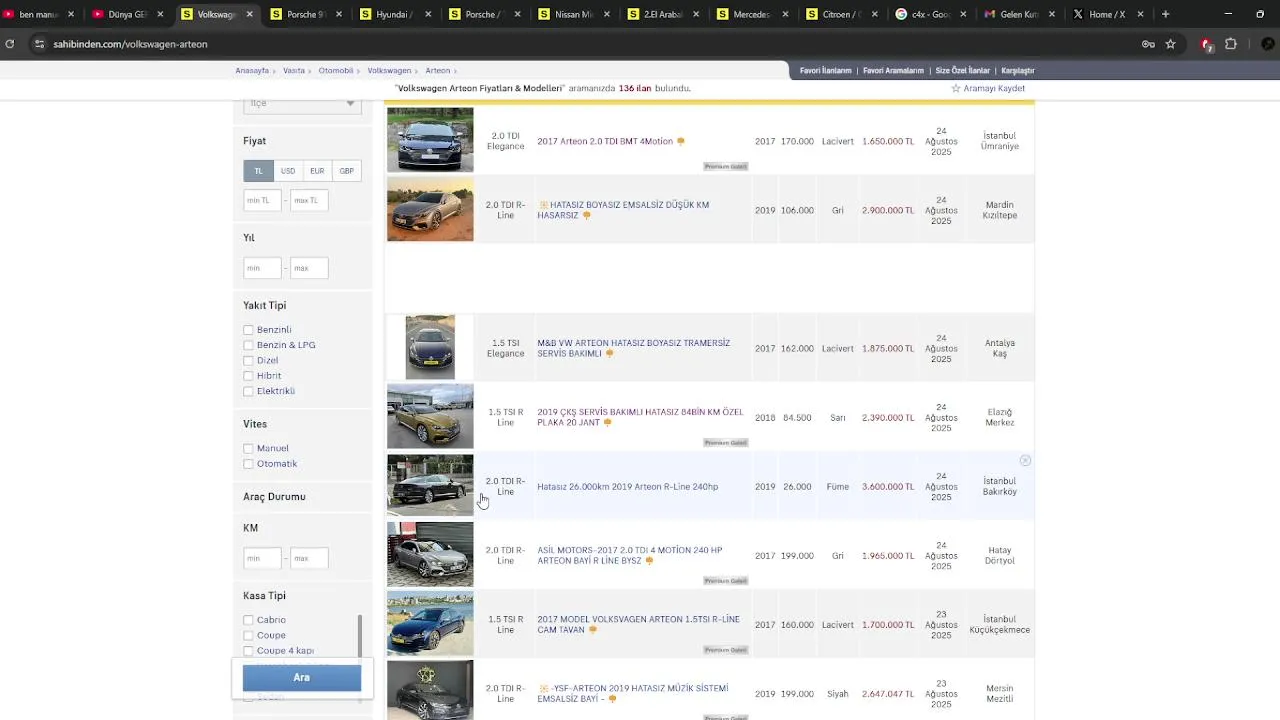The height and width of the screenshot is (720, 1280).
Task: Open ASİL MOTORS 2017 2.0 TDI listing
Action: click(x=630, y=555)
